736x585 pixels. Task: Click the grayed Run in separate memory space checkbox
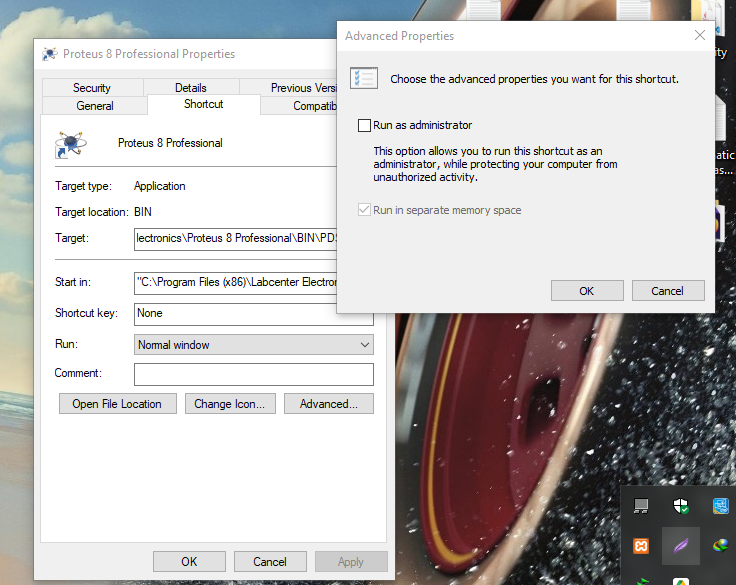click(x=364, y=209)
